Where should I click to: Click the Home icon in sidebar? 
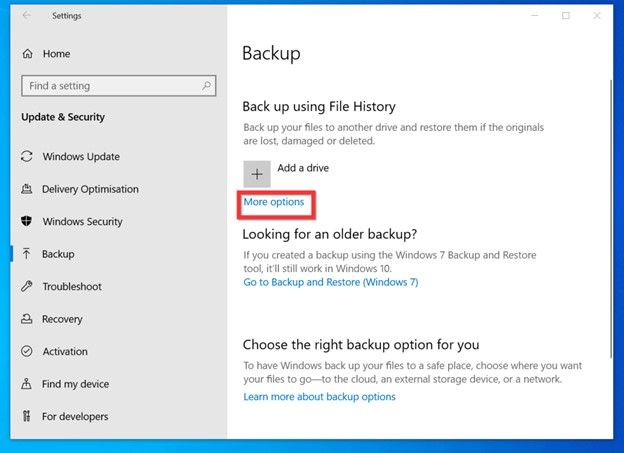27,54
